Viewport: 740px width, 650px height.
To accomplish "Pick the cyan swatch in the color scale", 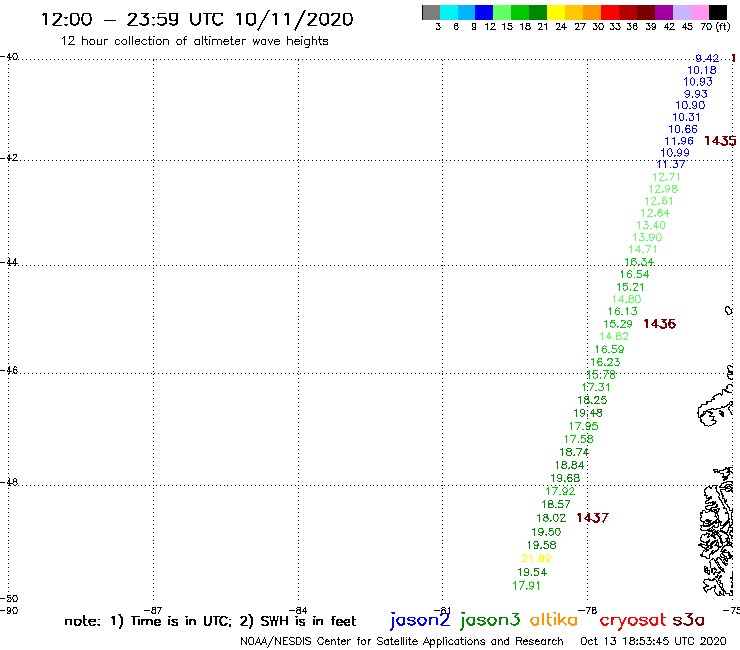I will tap(448, 12).
